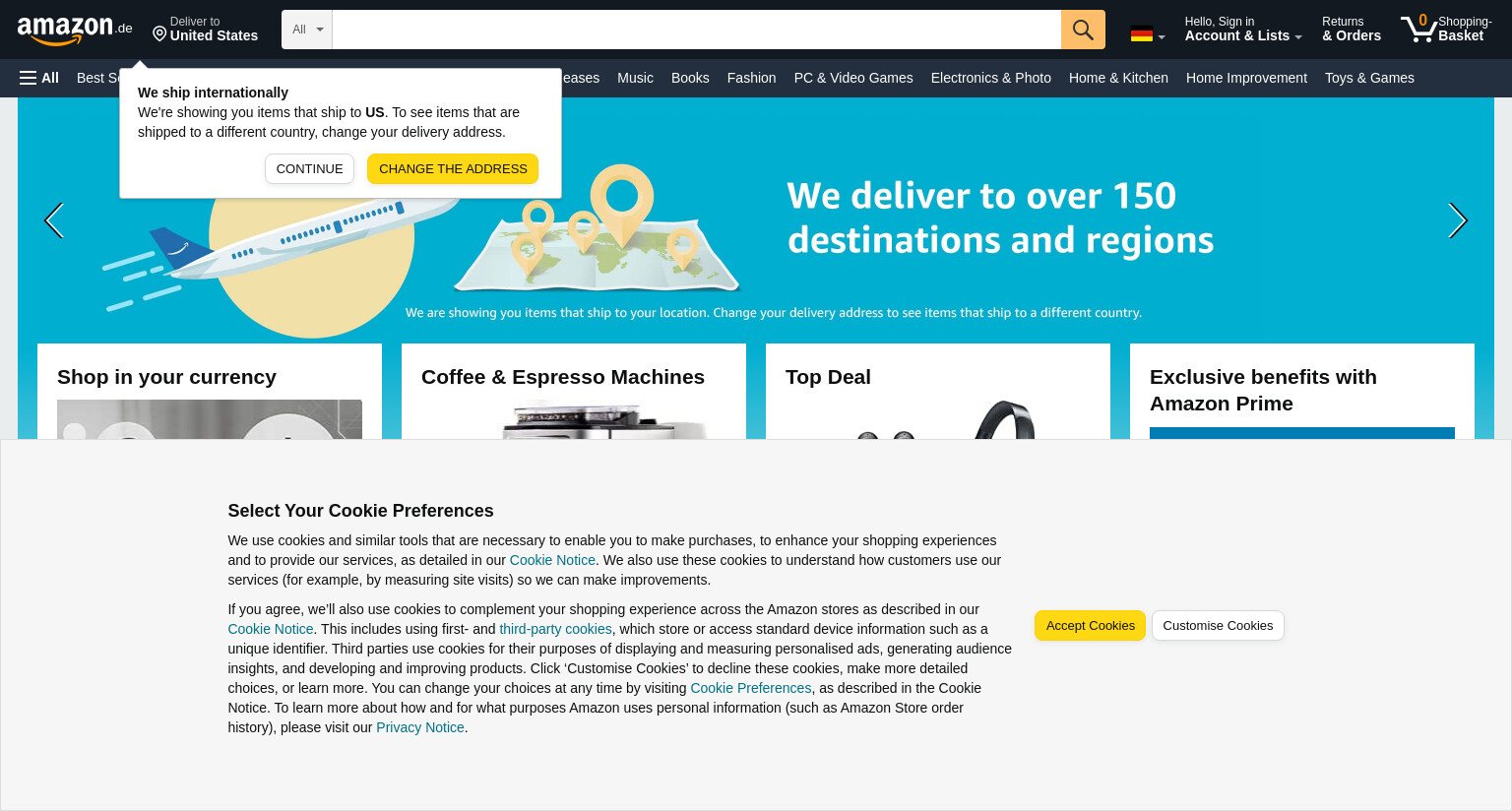Open Coffee & Espresso Machines card

574,392
